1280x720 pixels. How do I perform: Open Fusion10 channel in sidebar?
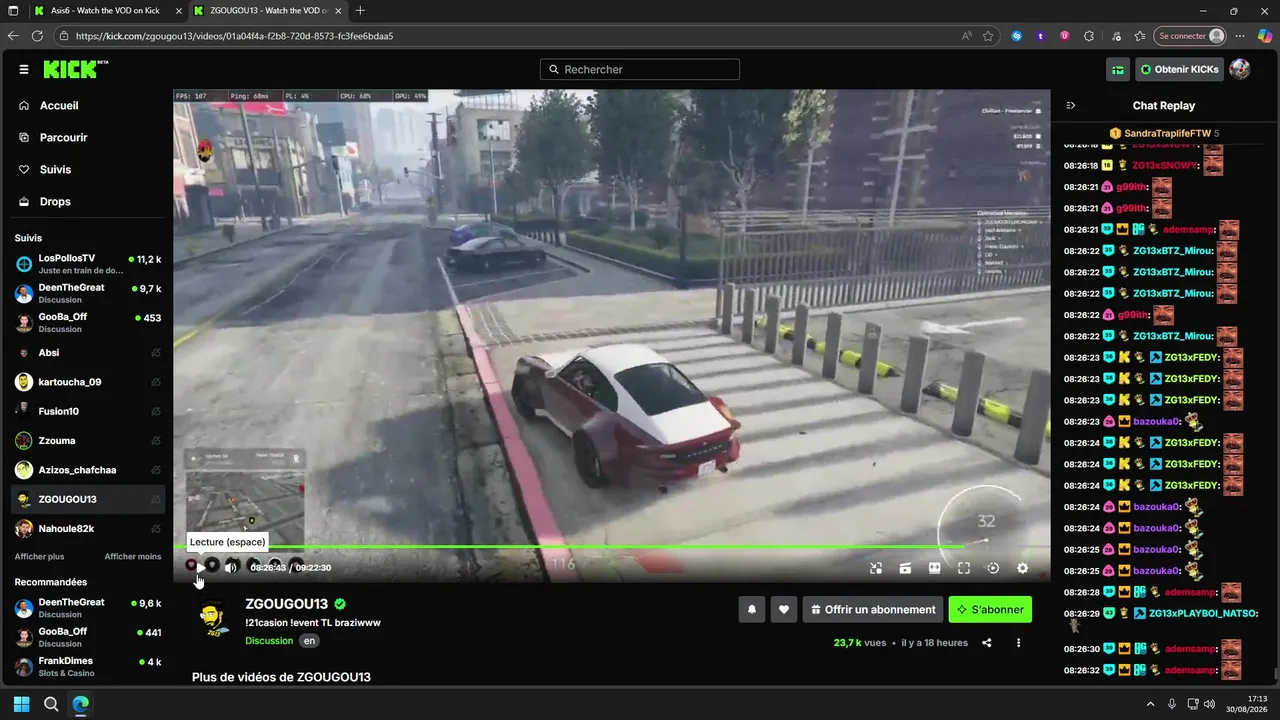click(88, 411)
